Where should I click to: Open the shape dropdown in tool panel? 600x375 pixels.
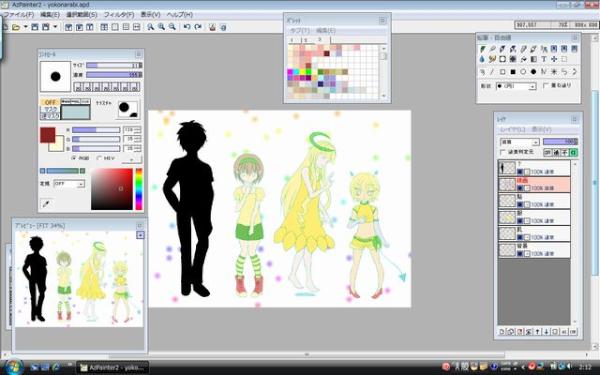[x=516, y=86]
